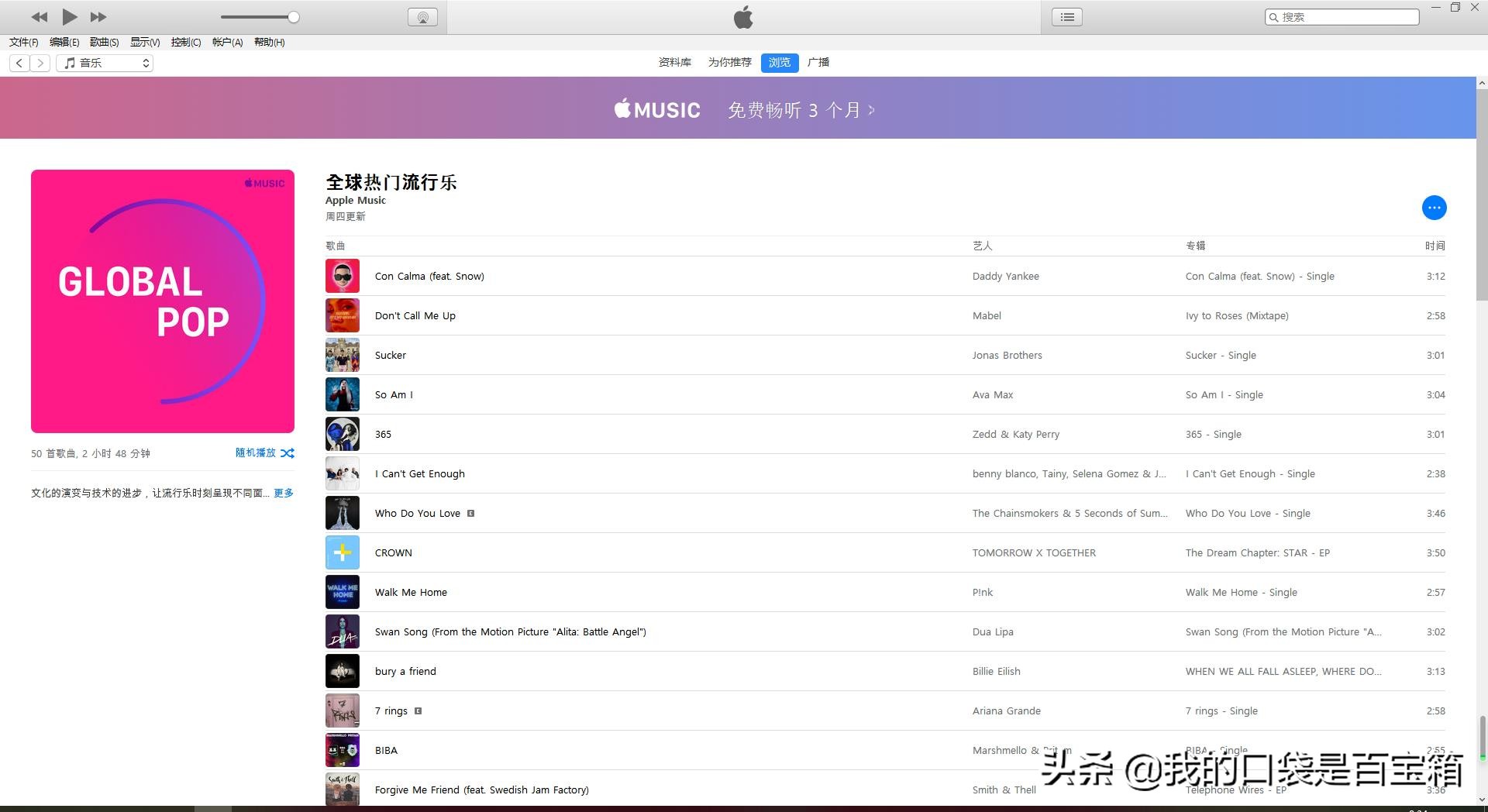
Task: Click the fast-forward next track icon
Action: point(98,16)
